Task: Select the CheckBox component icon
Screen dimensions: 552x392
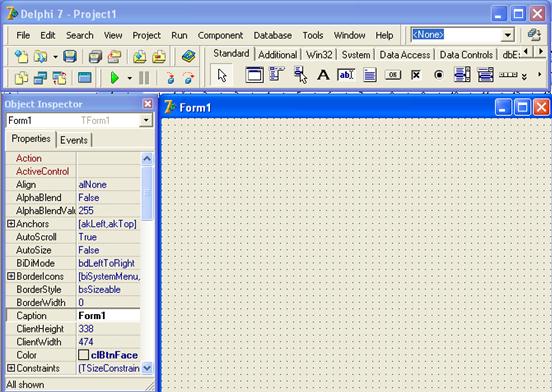Action: [x=416, y=75]
